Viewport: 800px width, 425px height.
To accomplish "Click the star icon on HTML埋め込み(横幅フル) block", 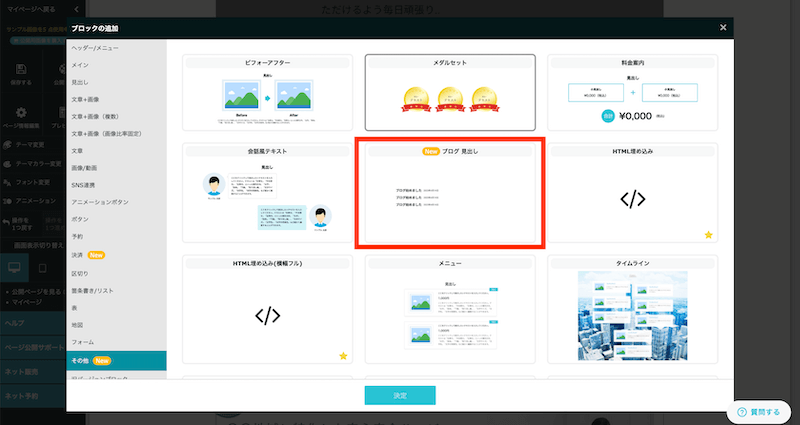I will [x=343, y=355].
